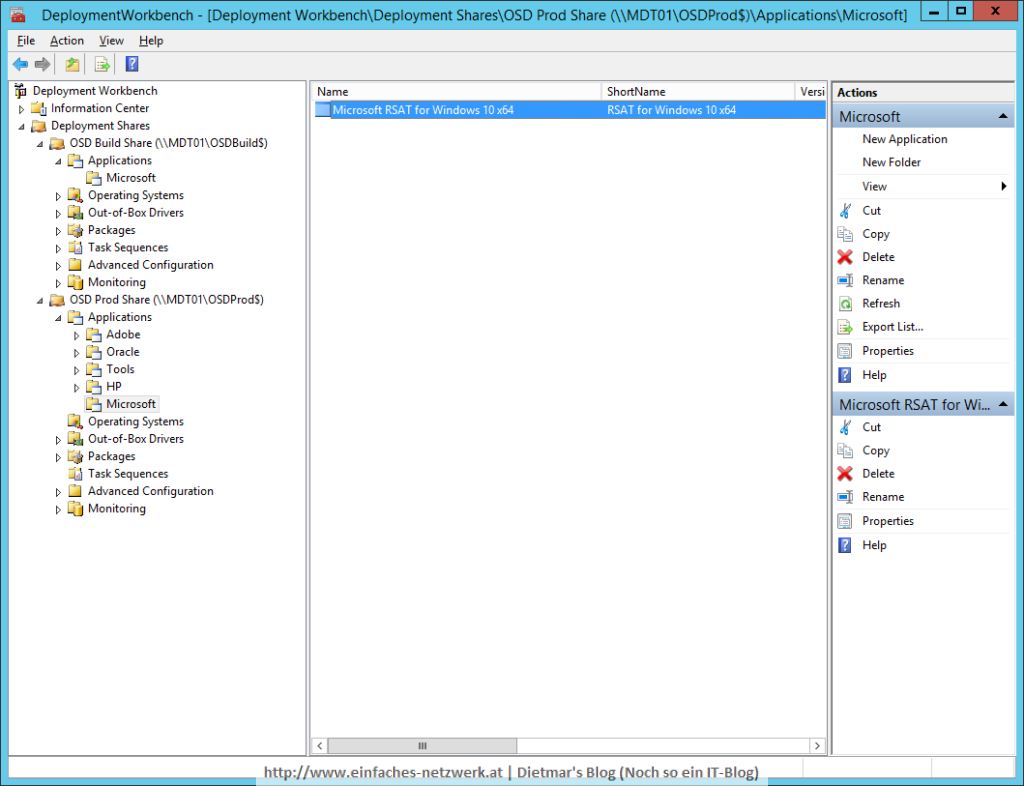The height and width of the screenshot is (786, 1024).
Task: Click Properties icon under Microsoft RSAT section
Action: (845, 521)
